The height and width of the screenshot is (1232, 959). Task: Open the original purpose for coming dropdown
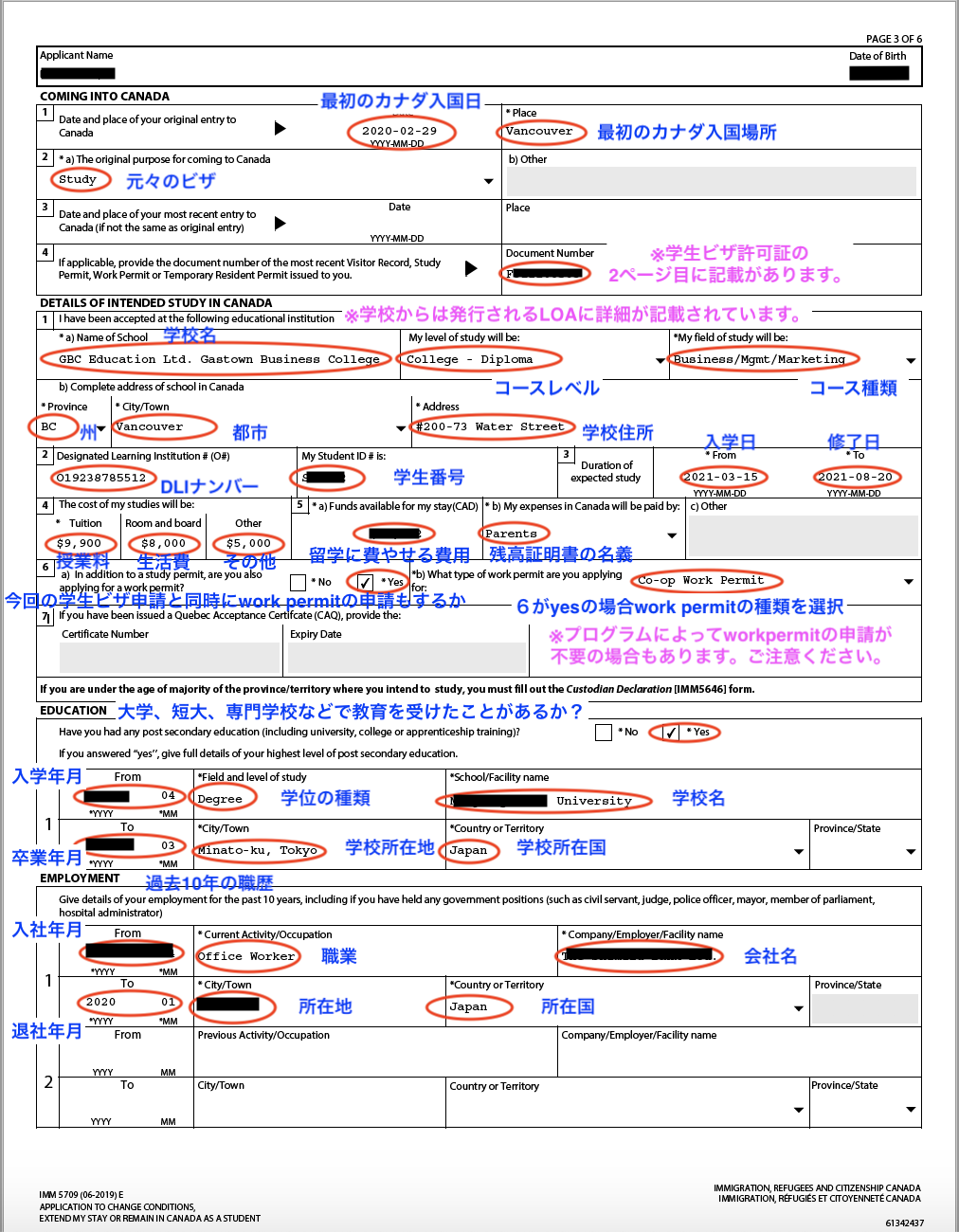(489, 181)
